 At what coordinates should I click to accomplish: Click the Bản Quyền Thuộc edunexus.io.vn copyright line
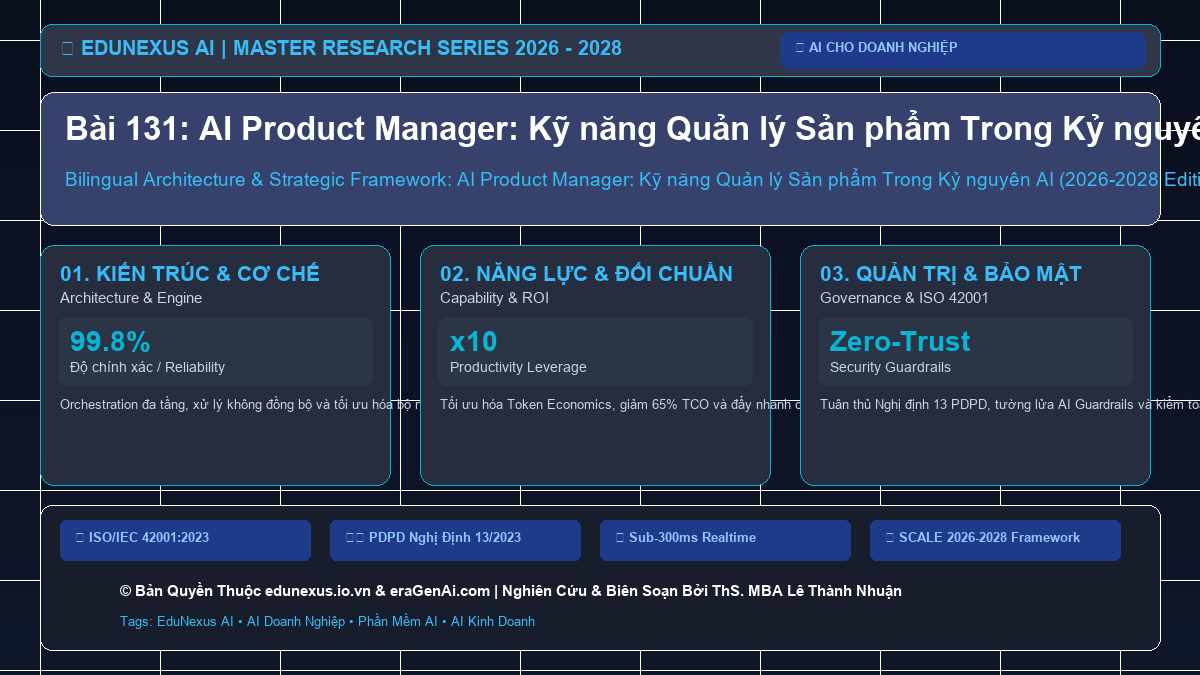coord(510,591)
